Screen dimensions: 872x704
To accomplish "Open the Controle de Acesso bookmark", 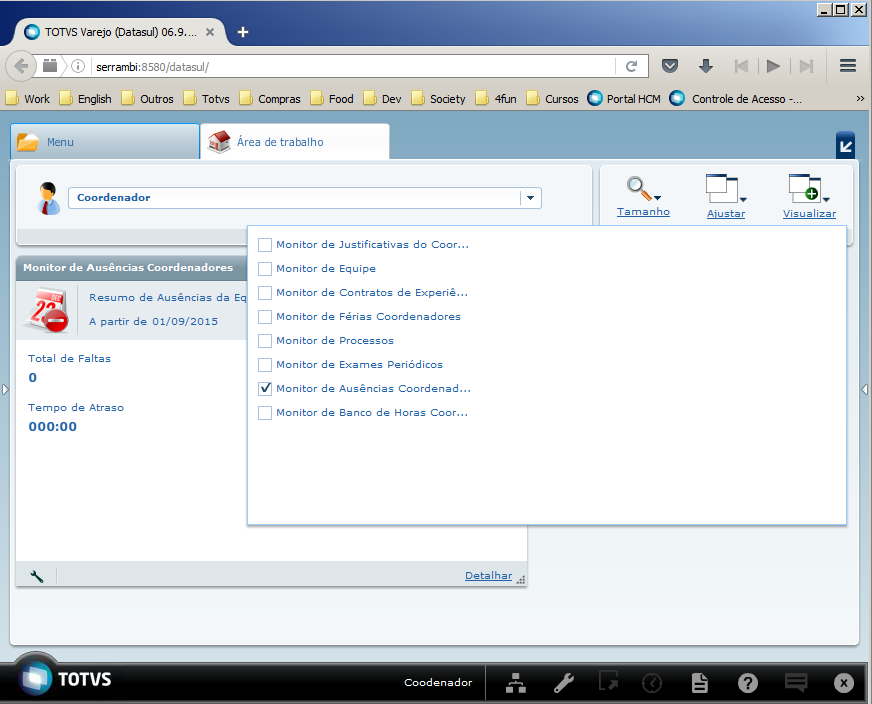I will (736, 99).
